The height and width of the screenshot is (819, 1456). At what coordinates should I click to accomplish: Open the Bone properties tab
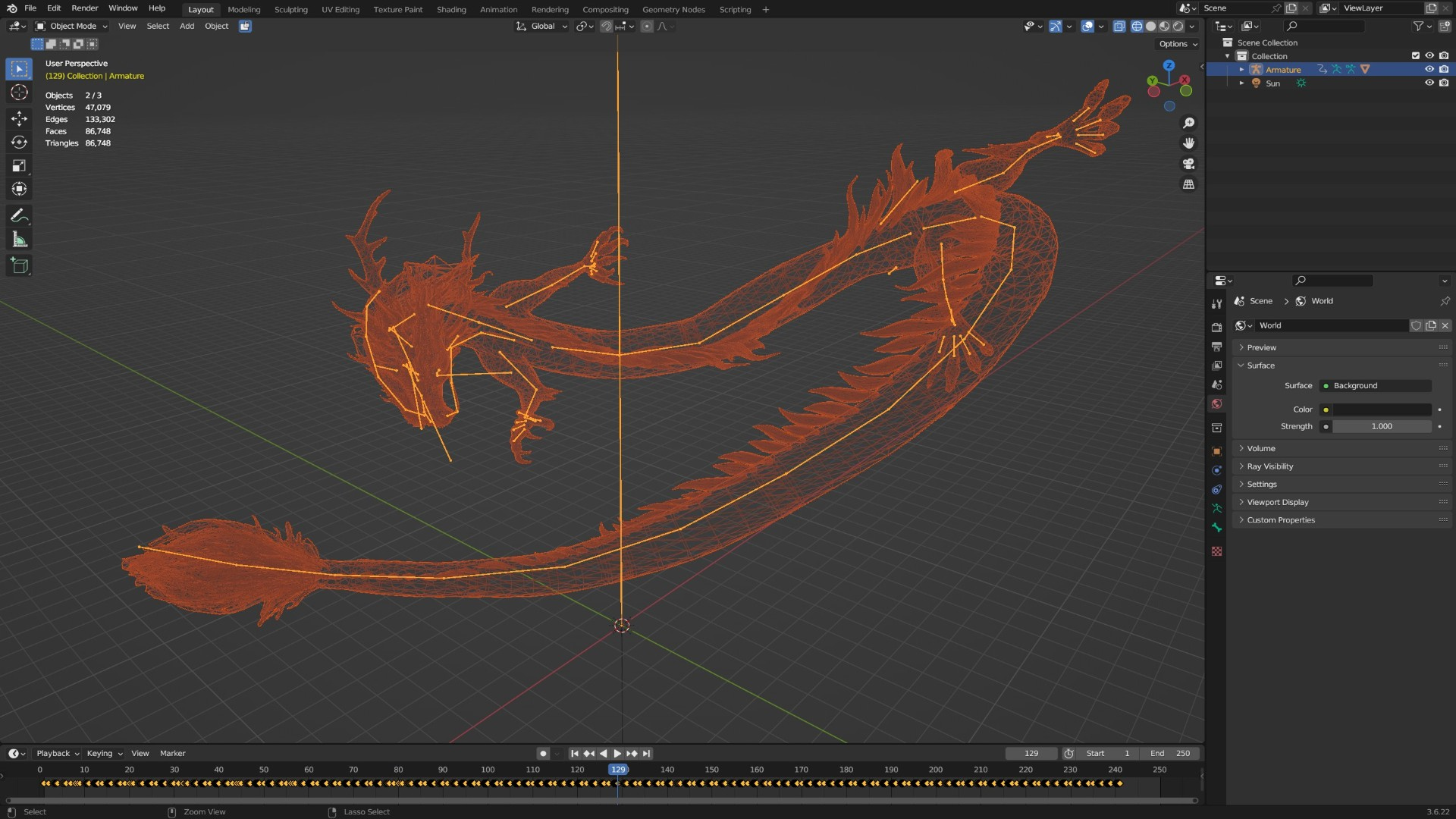pos(1216,528)
